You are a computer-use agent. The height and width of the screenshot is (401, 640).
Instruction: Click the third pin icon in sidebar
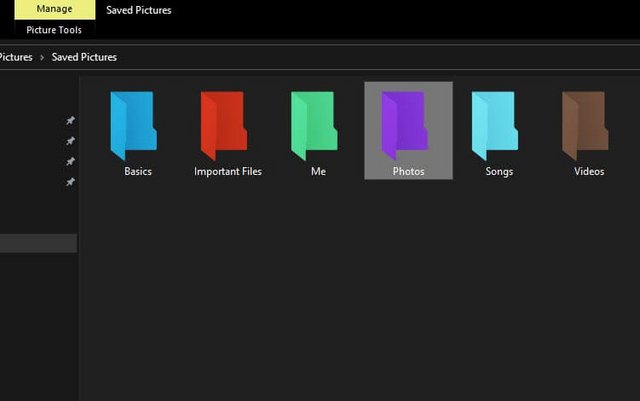(71, 161)
